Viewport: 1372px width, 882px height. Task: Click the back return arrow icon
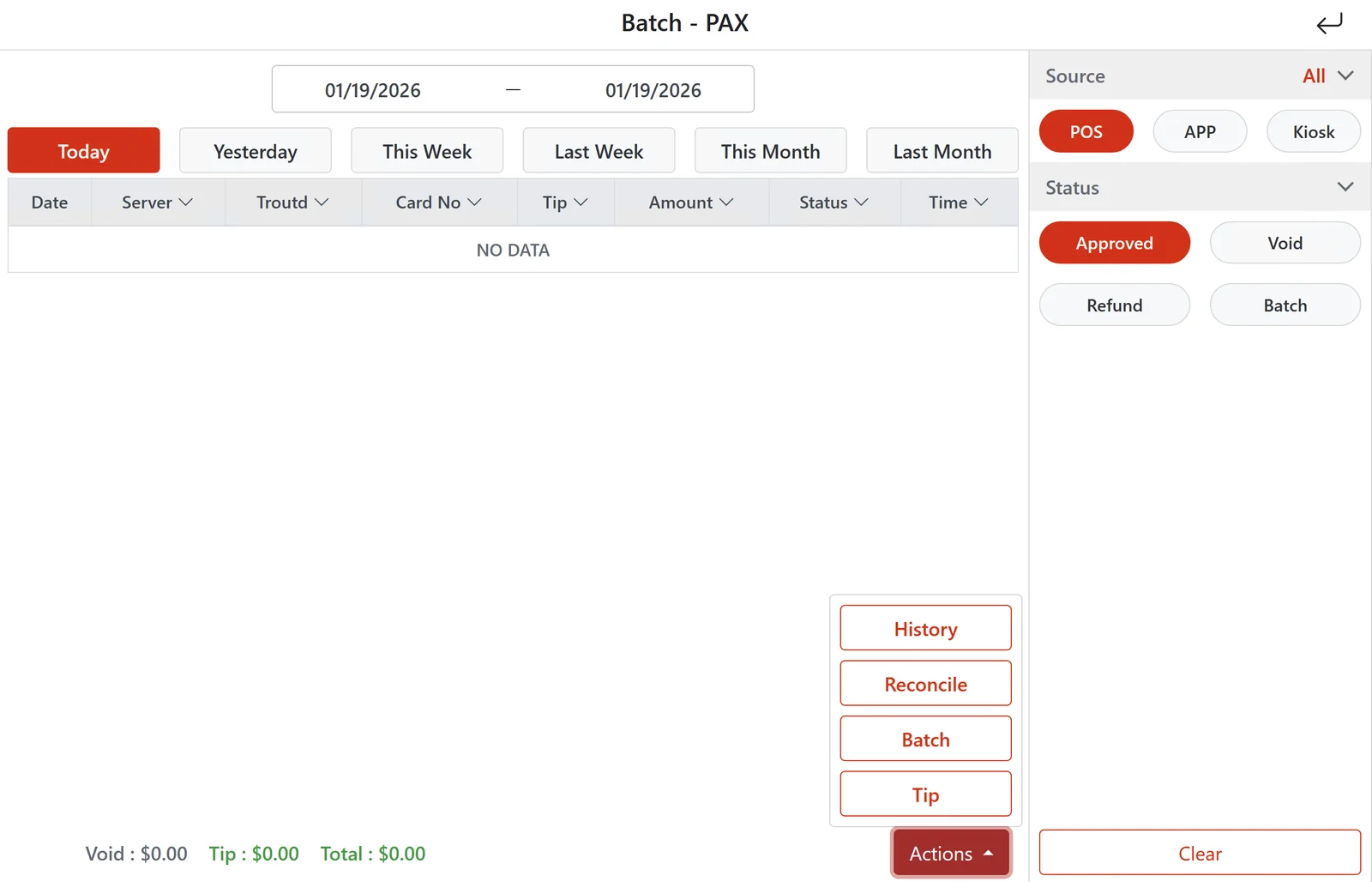pos(1329,23)
